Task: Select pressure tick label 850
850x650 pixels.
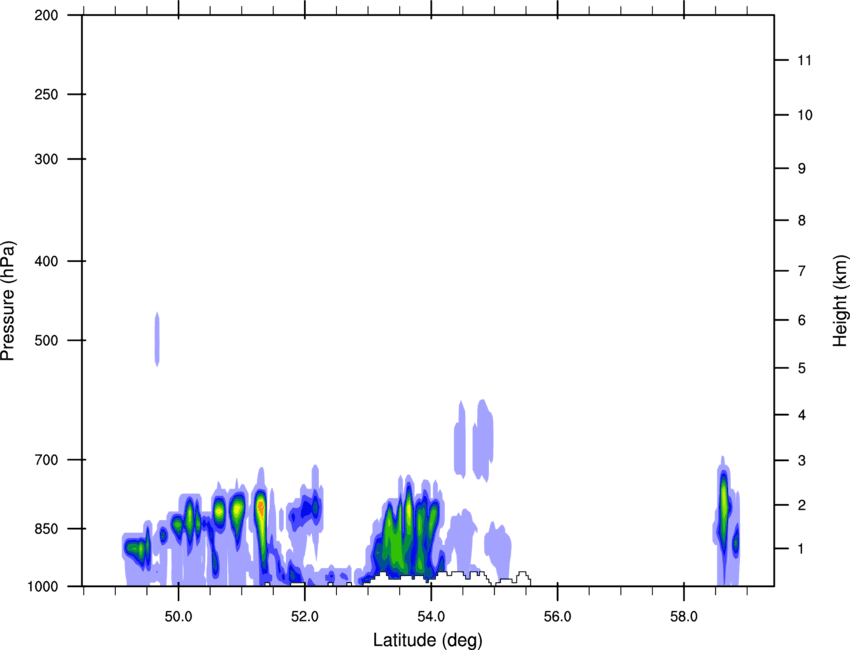Action: pyautogui.click(x=46, y=529)
